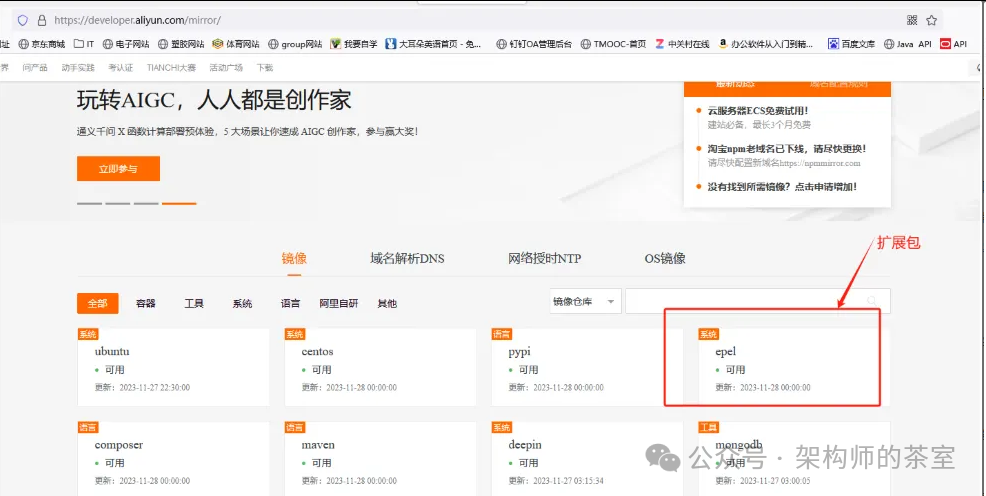Click 动手实践 in site navigation

click(78, 67)
